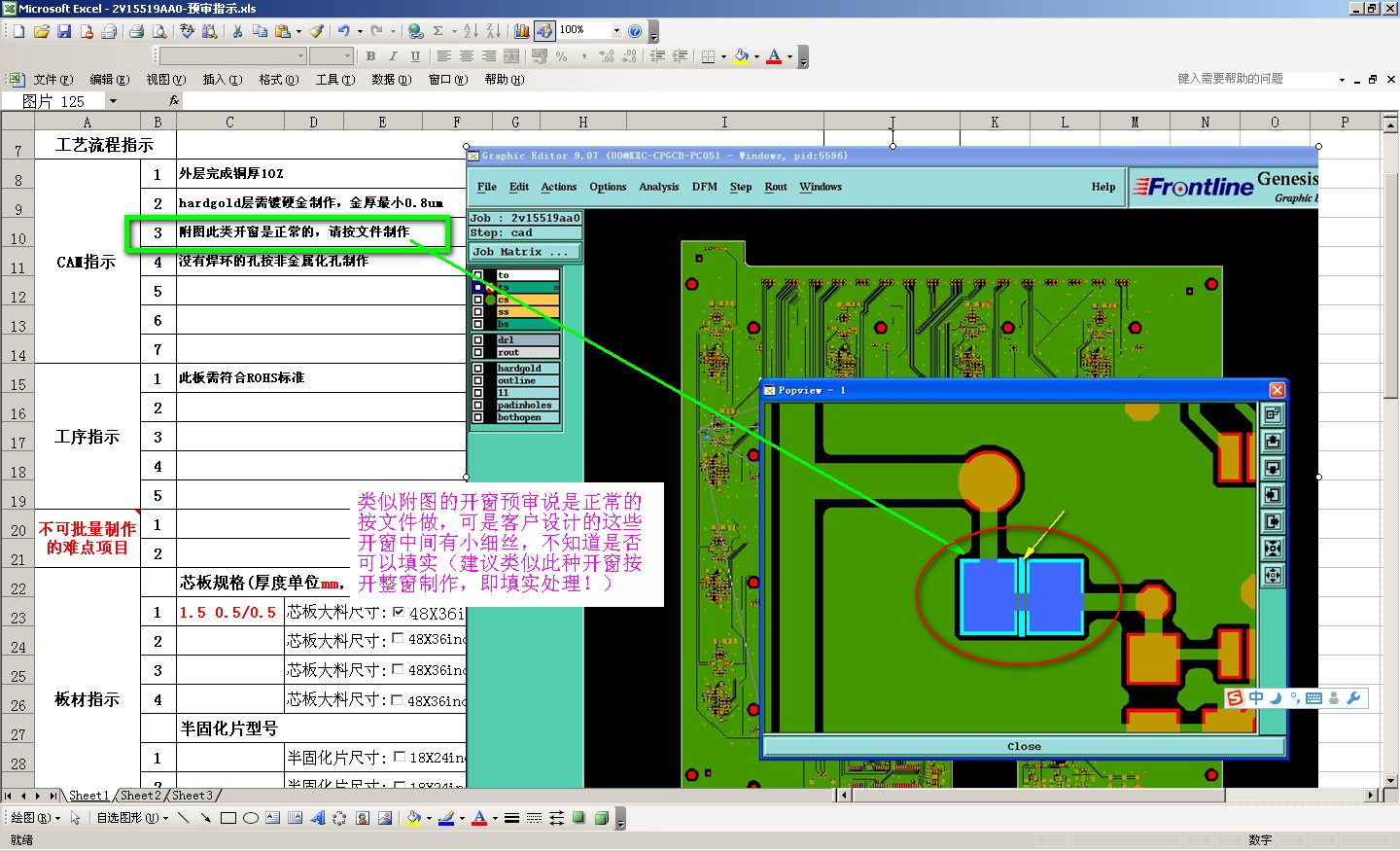Tick the 芯板大料尺寸 checkbox in row 24
The height and width of the screenshot is (852, 1400).
tap(397, 638)
